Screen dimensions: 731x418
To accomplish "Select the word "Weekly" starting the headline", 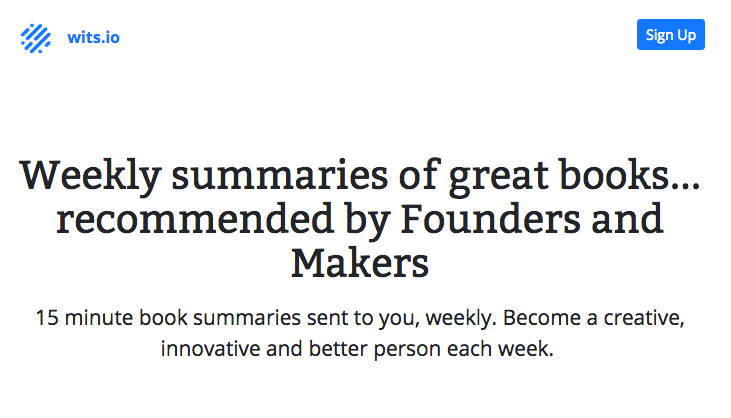I will pos(90,176).
